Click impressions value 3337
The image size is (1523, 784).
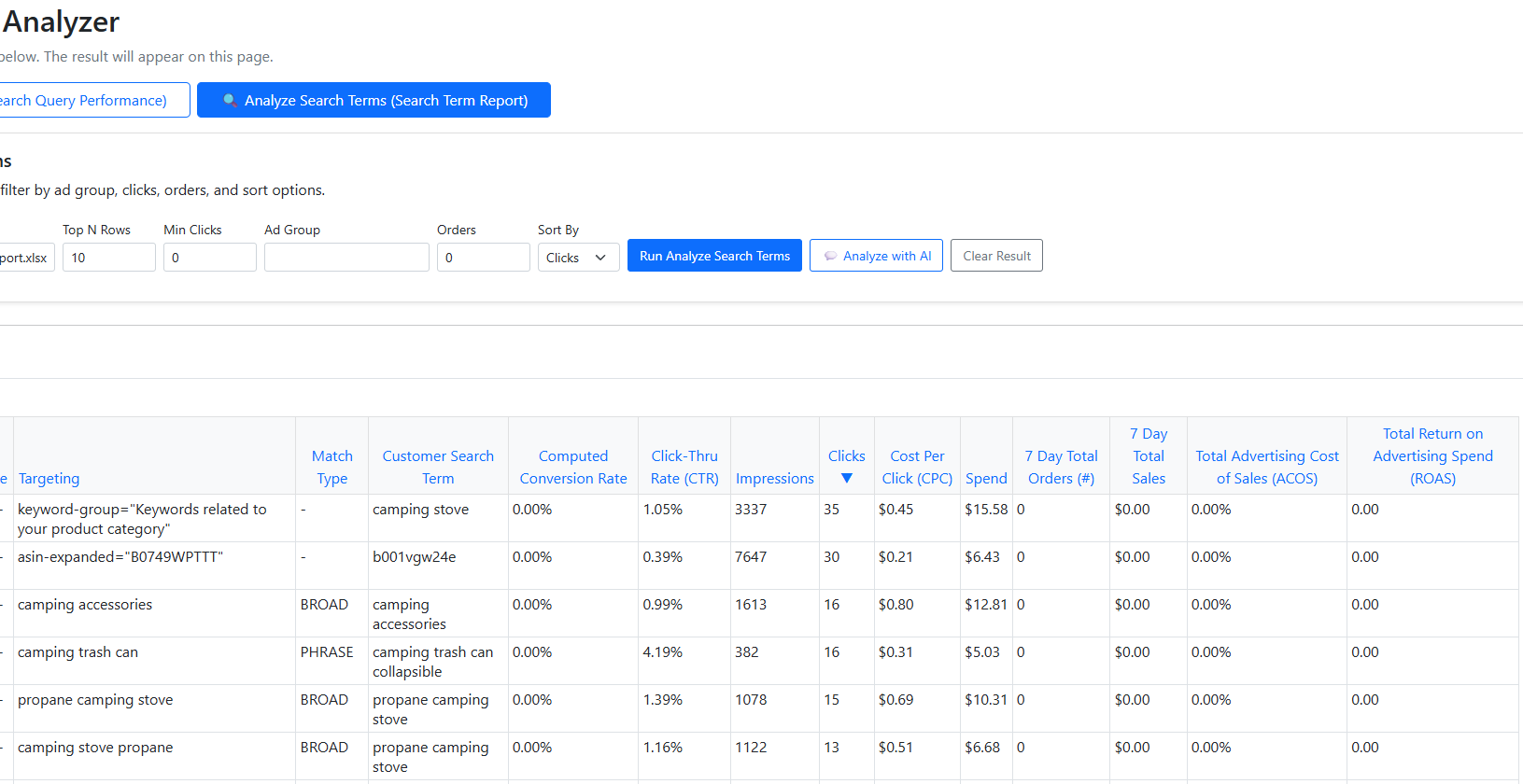(x=751, y=509)
